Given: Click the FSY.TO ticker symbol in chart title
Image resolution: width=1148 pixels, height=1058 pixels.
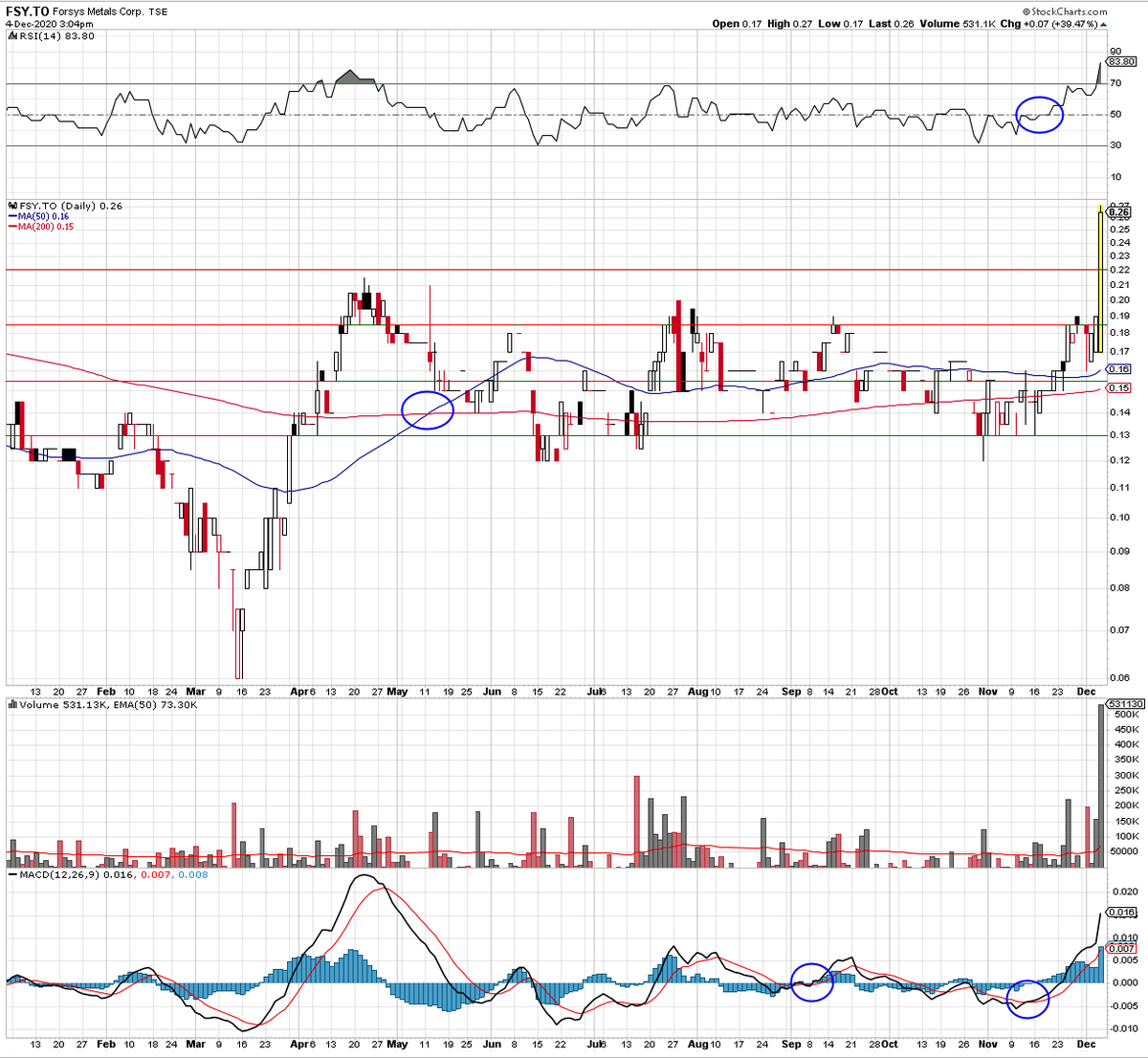Looking at the screenshot, I should [26, 11].
